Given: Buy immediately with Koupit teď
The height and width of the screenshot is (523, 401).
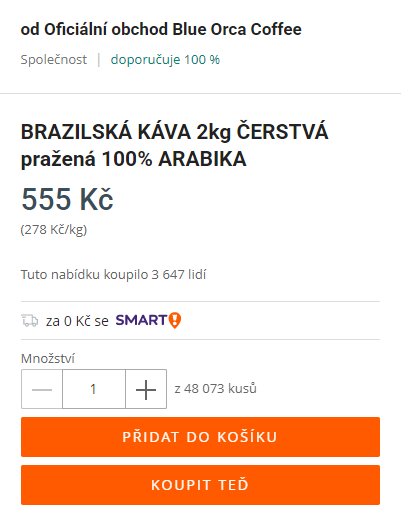Looking at the screenshot, I should tap(200, 485).
